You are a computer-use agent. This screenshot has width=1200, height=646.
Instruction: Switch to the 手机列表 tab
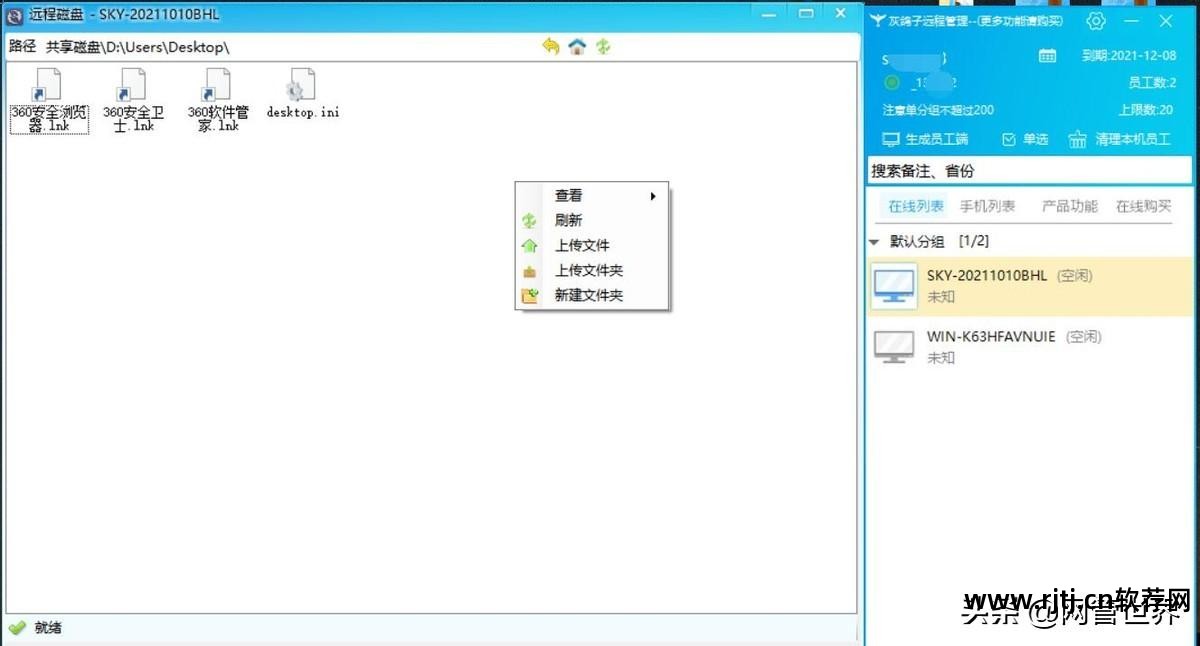tap(987, 206)
